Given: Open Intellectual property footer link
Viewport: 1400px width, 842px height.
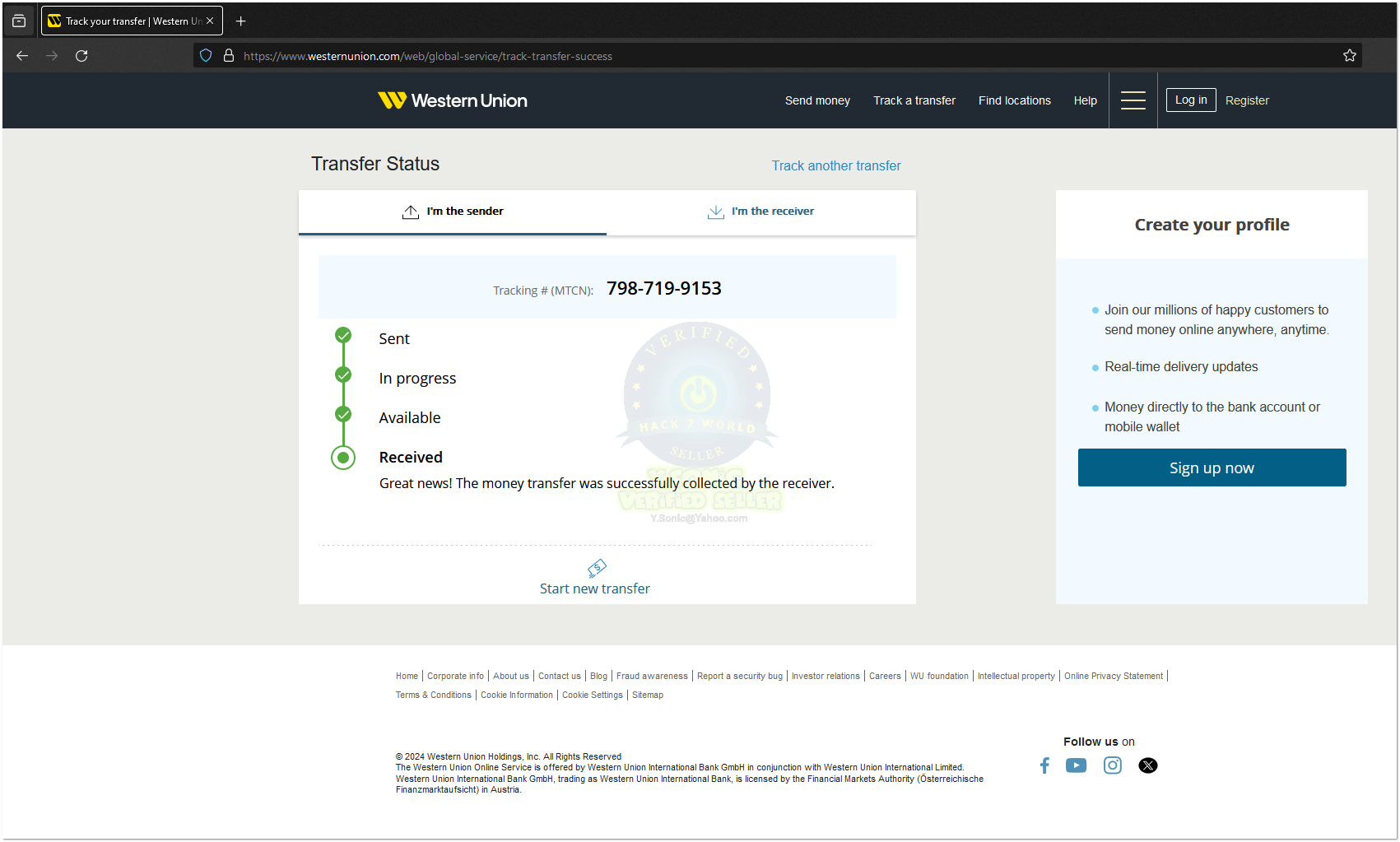Looking at the screenshot, I should click(x=1016, y=676).
